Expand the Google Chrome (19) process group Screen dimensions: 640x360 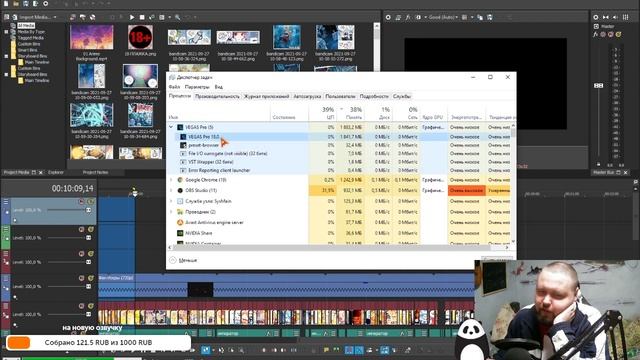(171, 180)
